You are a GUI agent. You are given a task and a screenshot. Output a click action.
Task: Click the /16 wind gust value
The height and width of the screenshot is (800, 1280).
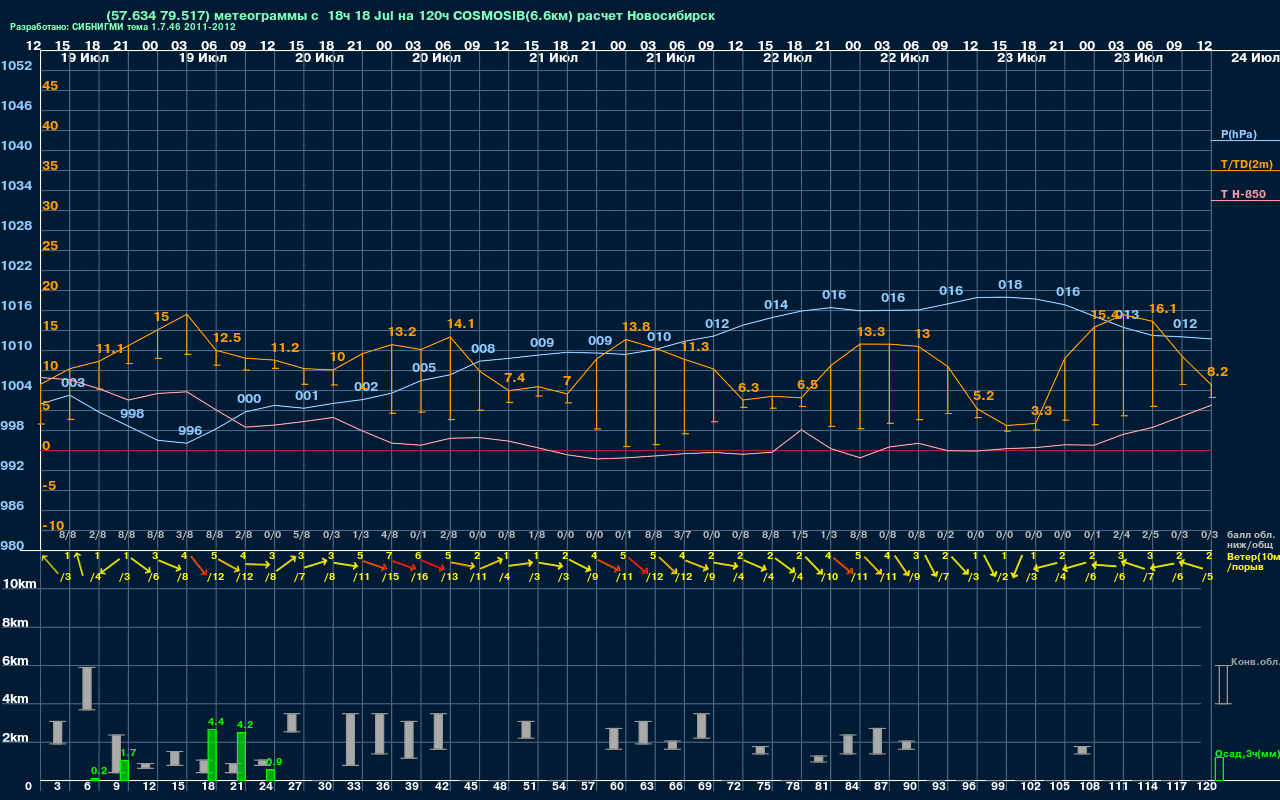(x=420, y=576)
